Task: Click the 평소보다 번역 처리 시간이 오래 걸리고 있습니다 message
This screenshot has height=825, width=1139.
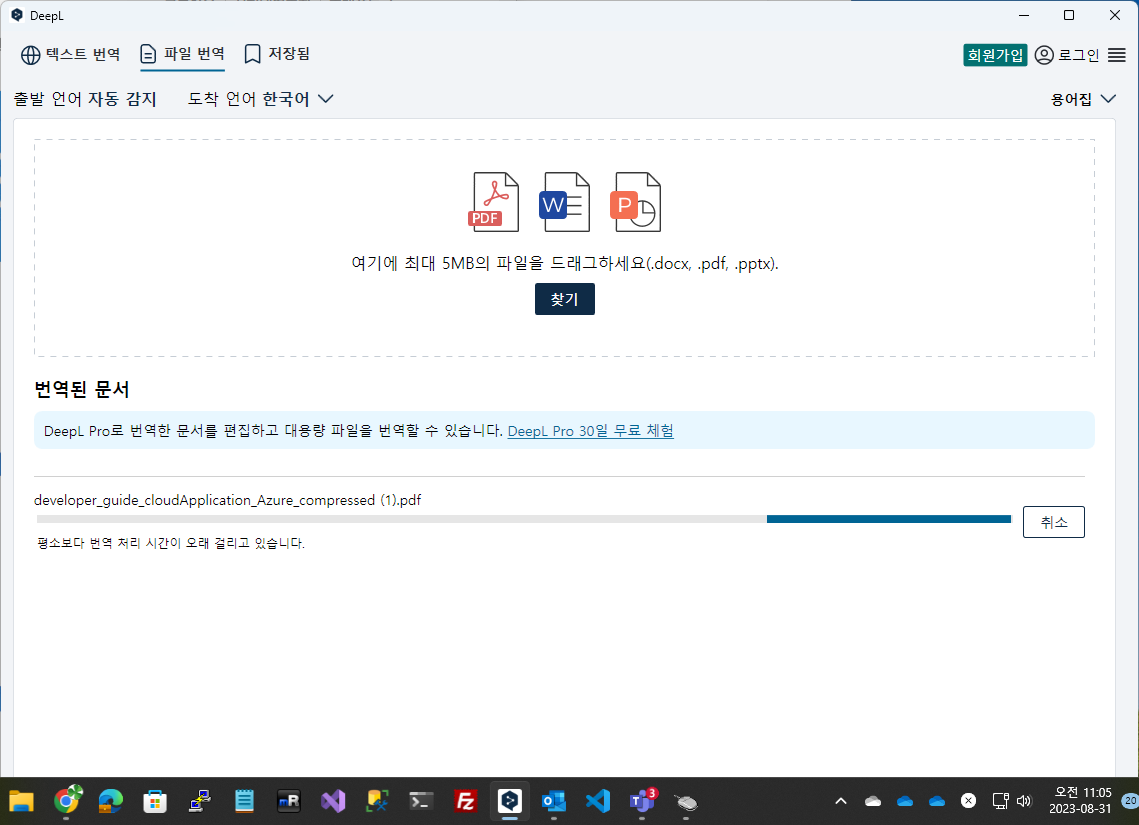Action: click(171, 543)
